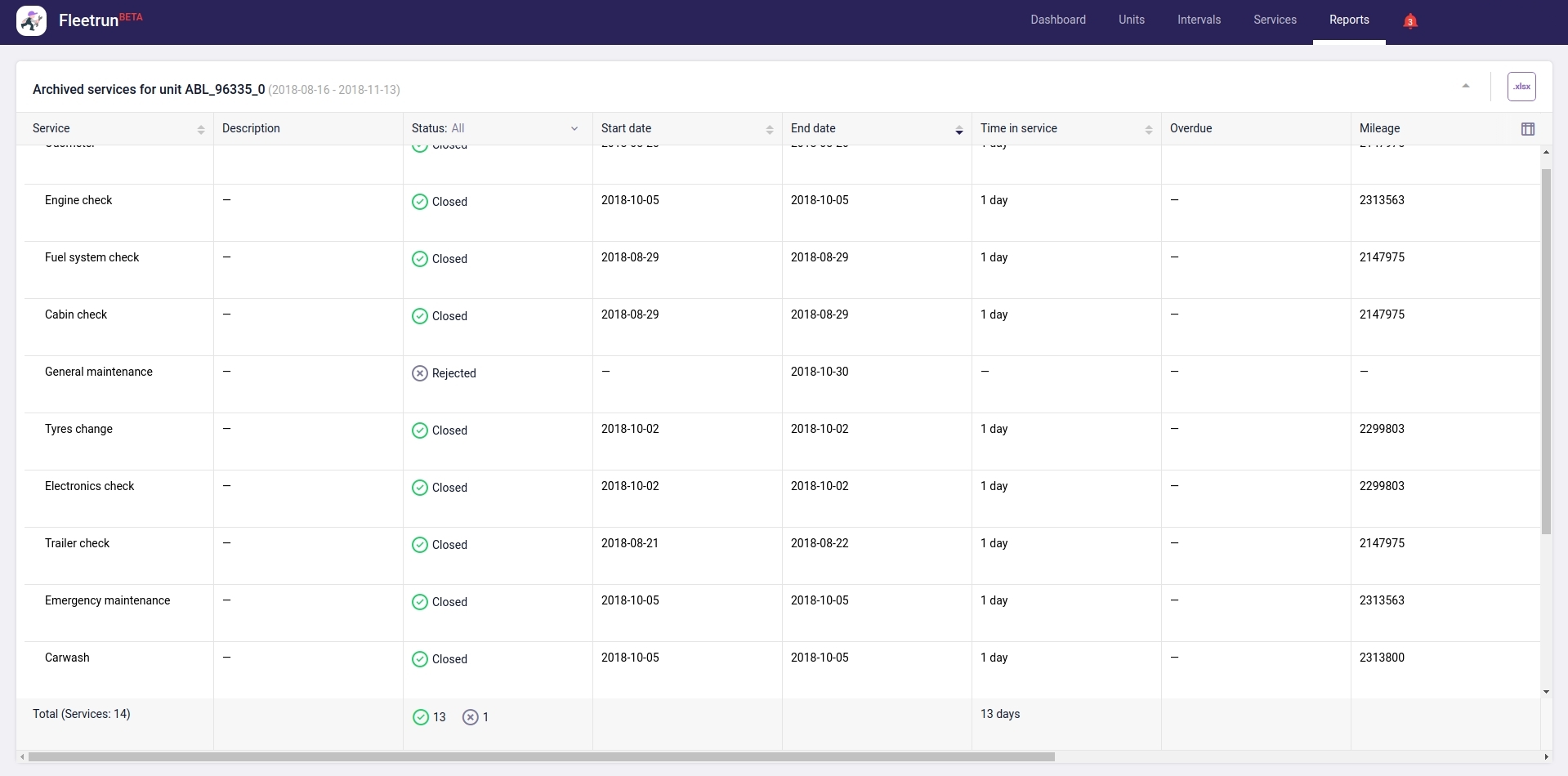Click the rejected count icon in totals row
This screenshot has width=1568, height=776.
470,717
